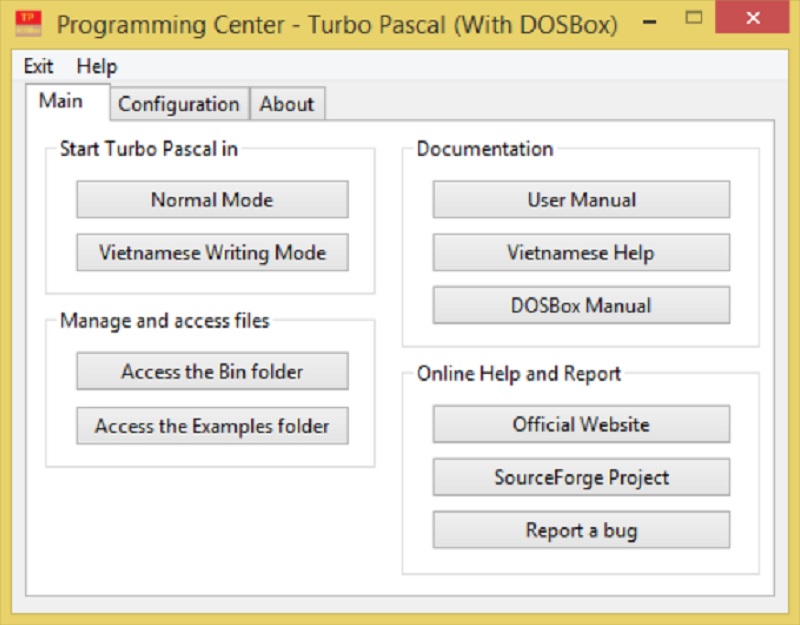Open the Bin folder

(x=212, y=371)
